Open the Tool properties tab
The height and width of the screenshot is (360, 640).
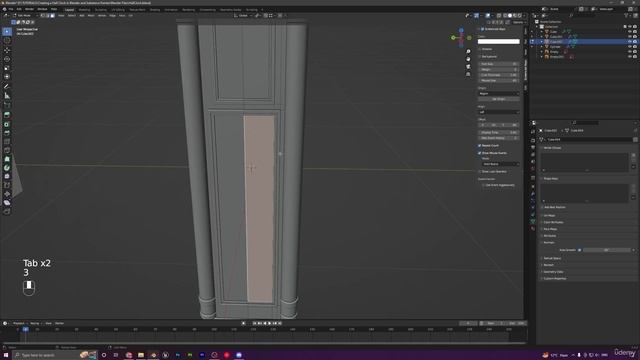(533, 131)
